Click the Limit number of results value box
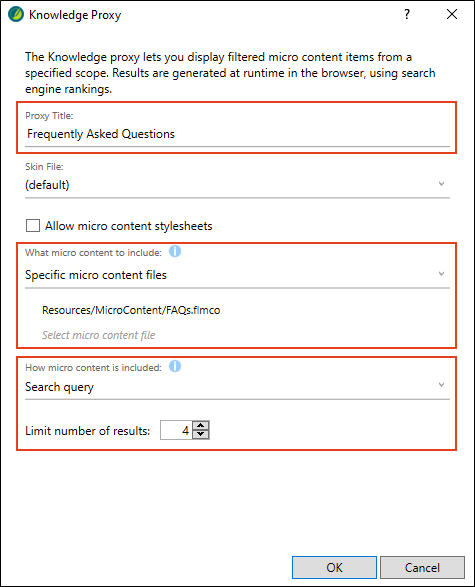The width and height of the screenshot is (475, 587). point(176,430)
